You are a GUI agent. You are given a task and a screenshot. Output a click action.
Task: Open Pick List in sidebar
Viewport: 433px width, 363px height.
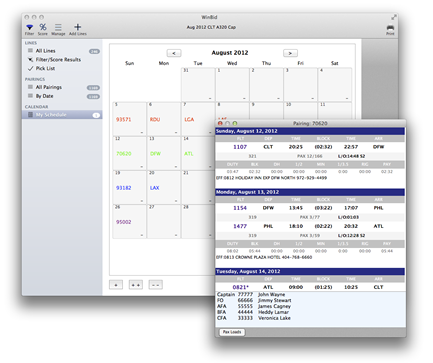45,68
